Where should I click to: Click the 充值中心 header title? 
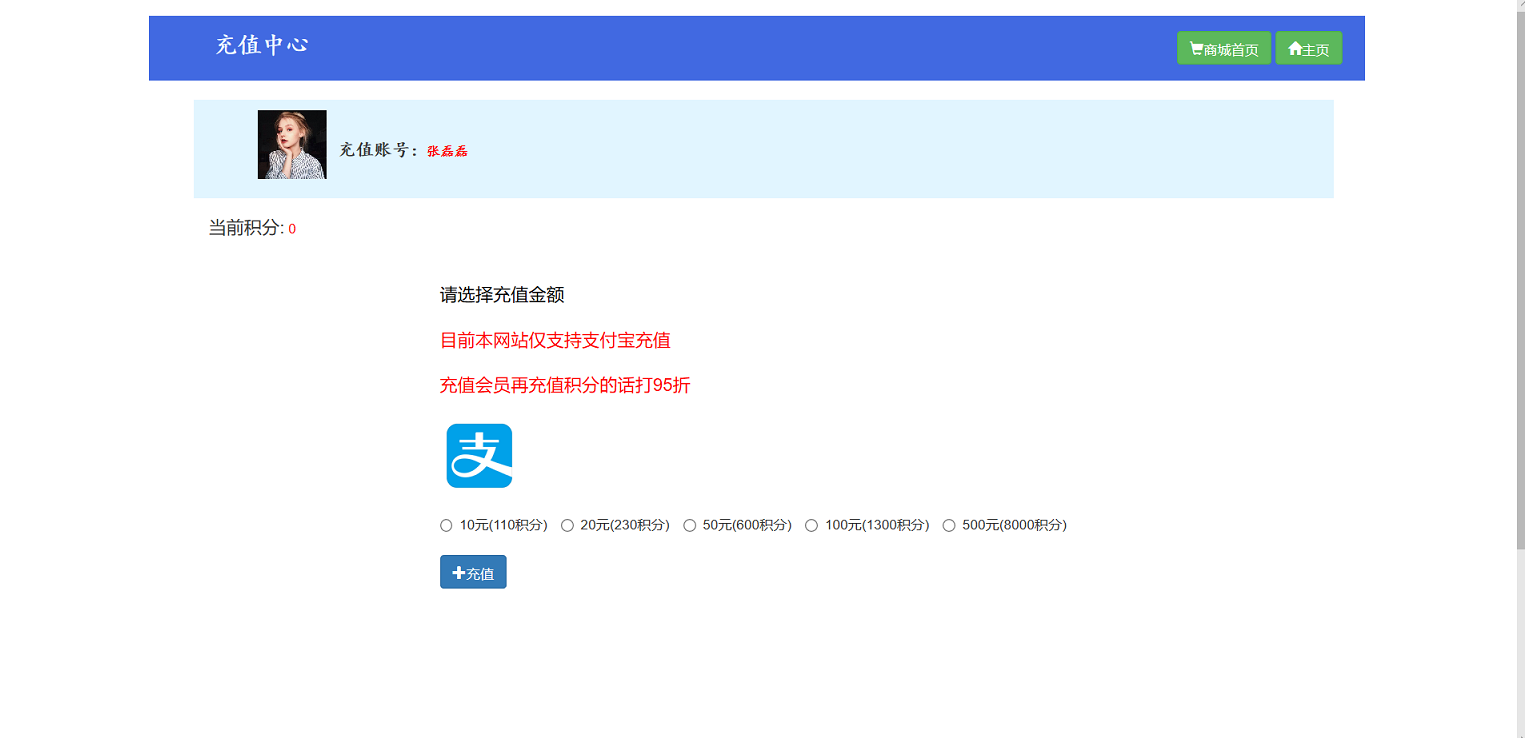click(262, 45)
